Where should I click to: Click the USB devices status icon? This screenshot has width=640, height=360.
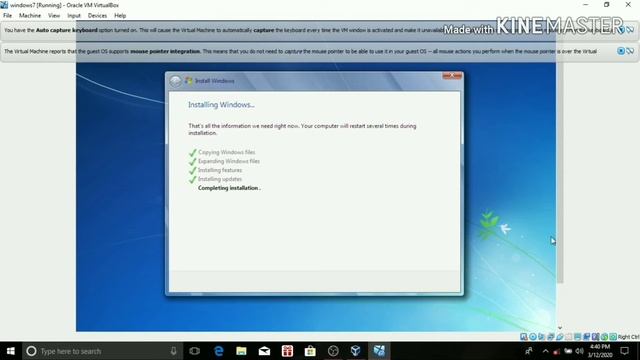[560, 337]
